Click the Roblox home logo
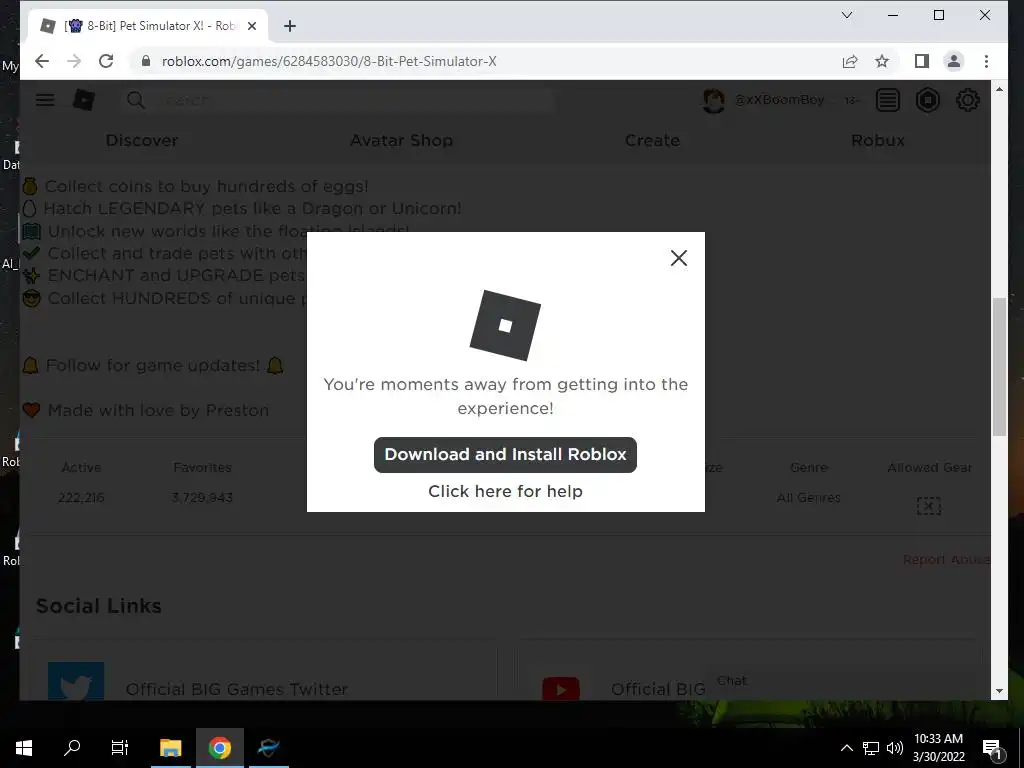 tap(84, 100)
